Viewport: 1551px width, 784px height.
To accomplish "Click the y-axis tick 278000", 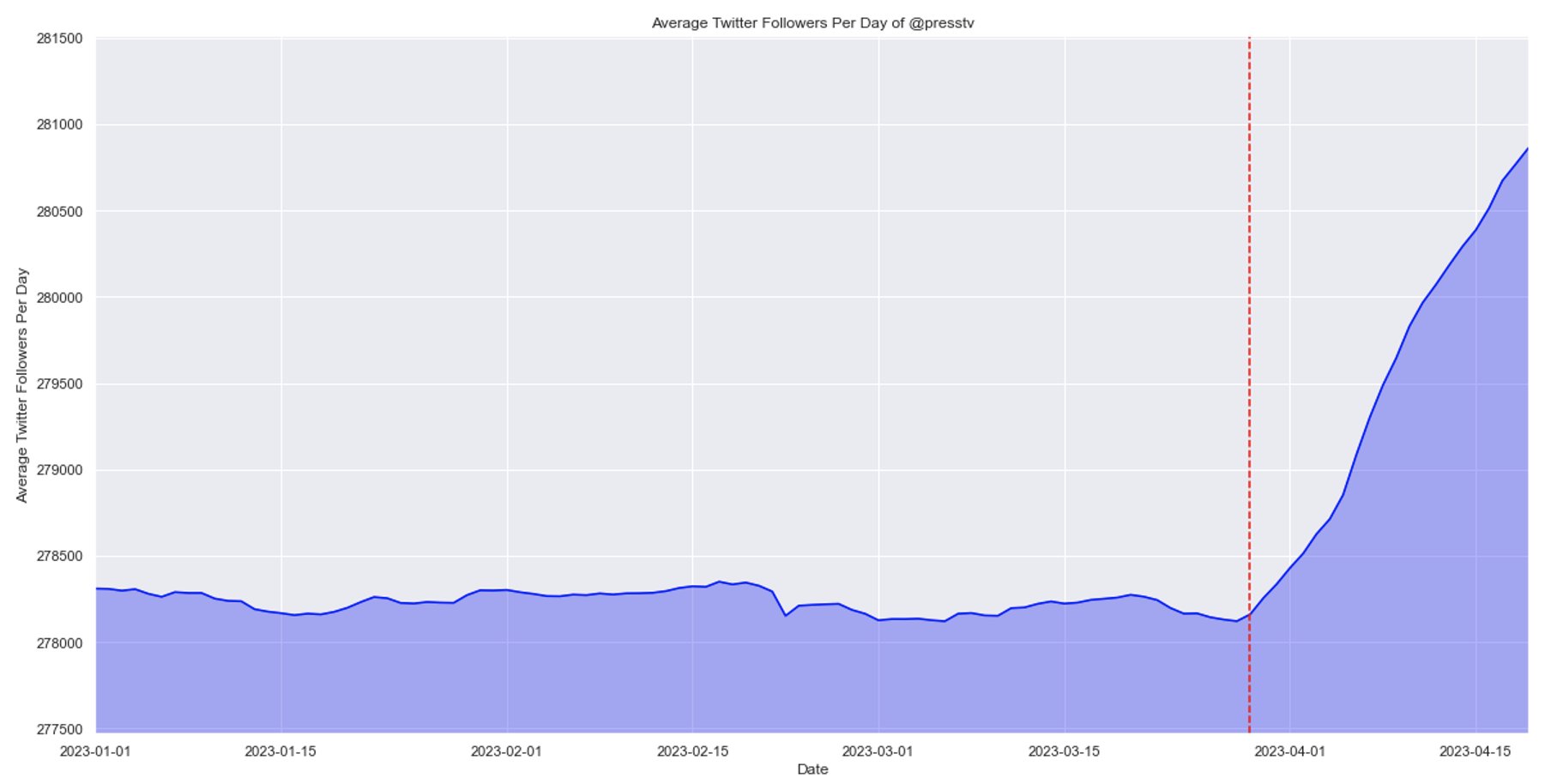I will 59,643.
